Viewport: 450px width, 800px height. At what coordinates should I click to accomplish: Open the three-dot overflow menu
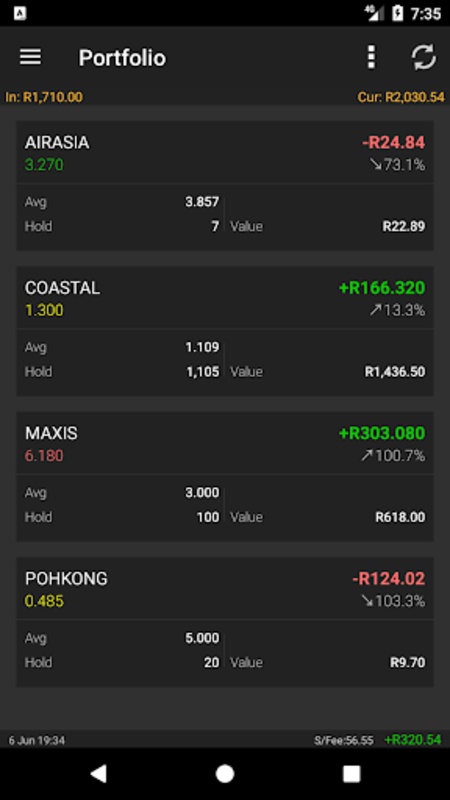click(371, 57)
